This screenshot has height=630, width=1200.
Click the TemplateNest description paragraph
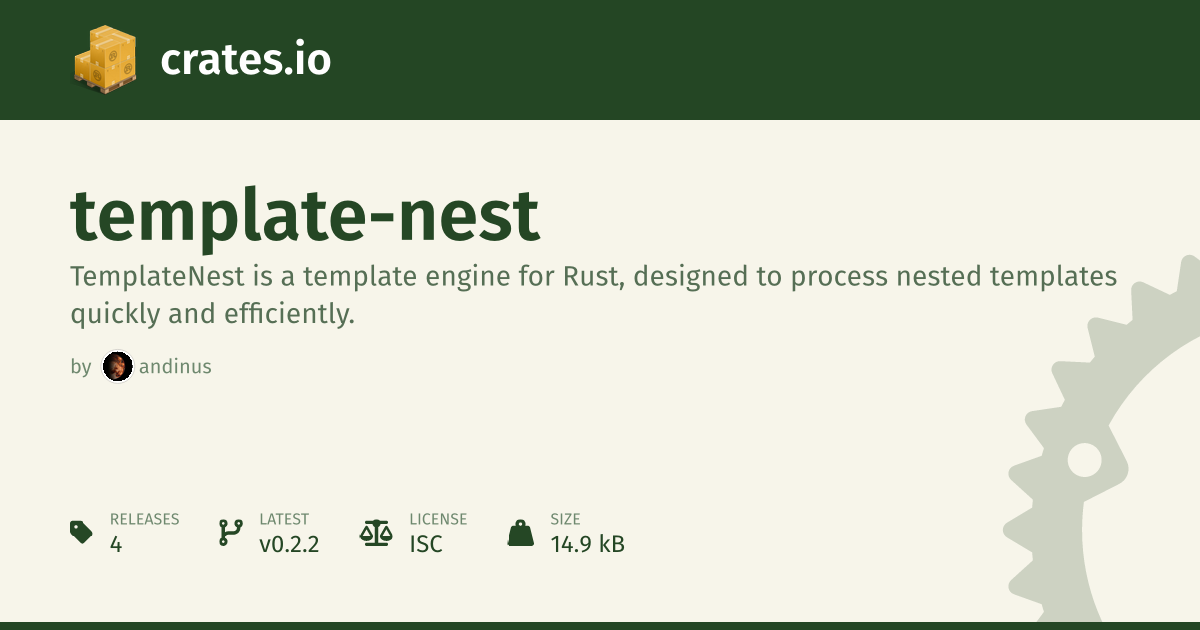pyautogui.click(x=593, y=295)
